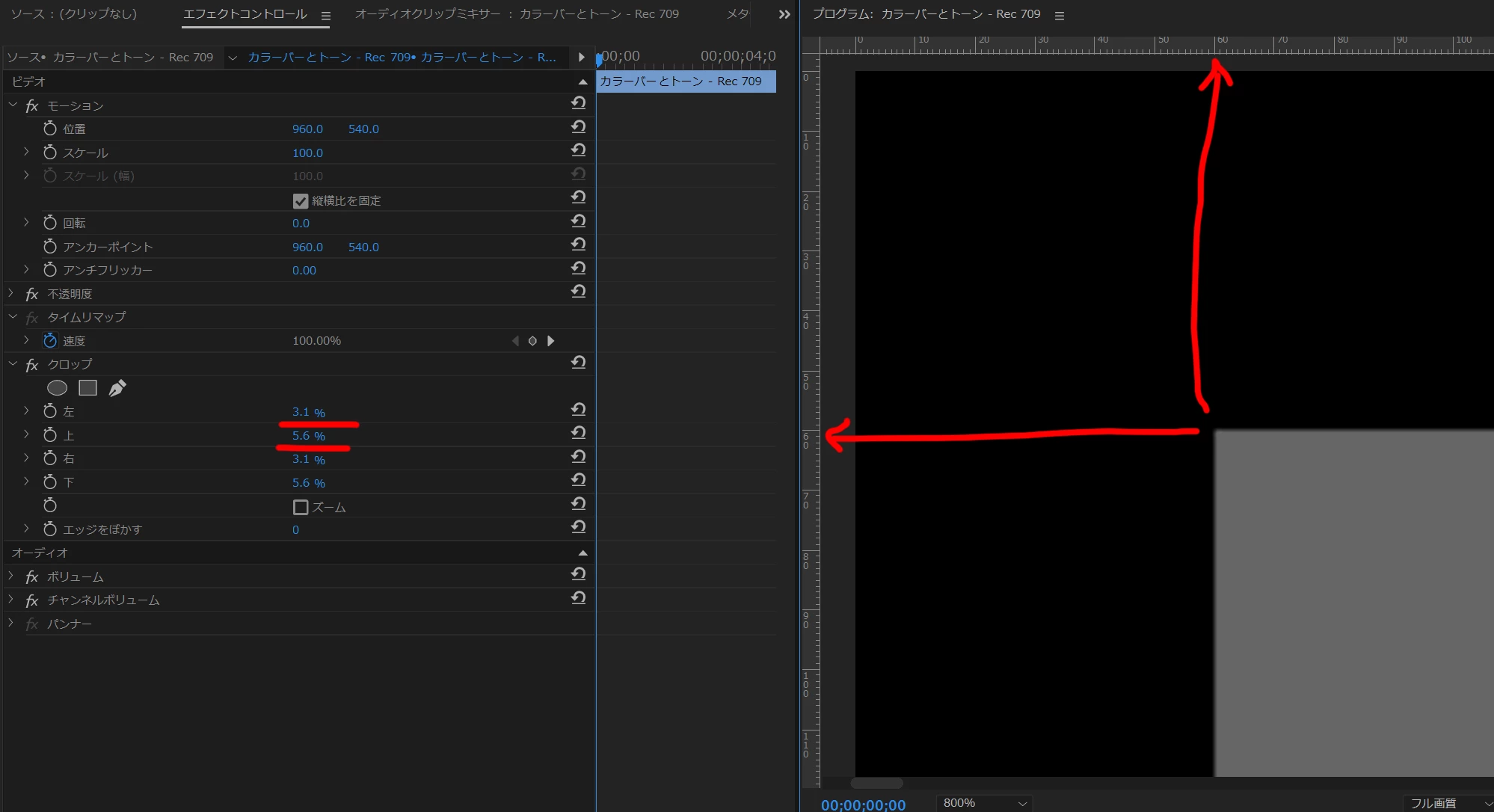
Task: Toggle animation stopwatch for アンカーポイント
Action: tap(50, 247)
